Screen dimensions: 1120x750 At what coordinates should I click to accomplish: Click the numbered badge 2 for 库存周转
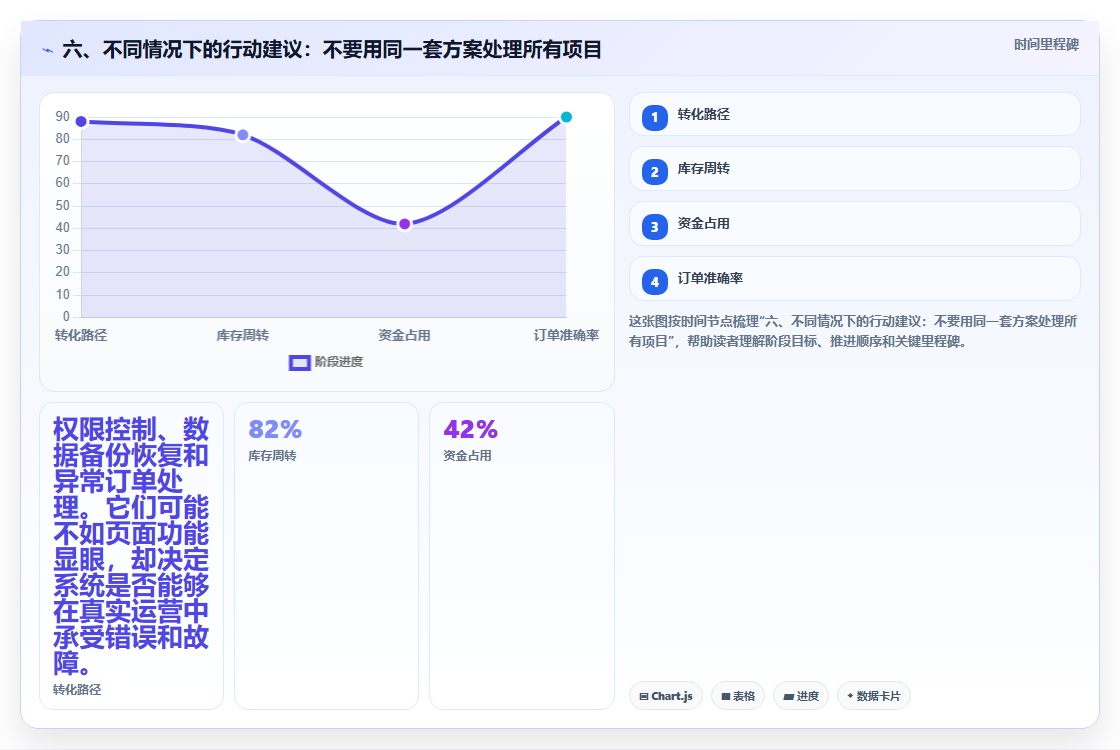654,172
